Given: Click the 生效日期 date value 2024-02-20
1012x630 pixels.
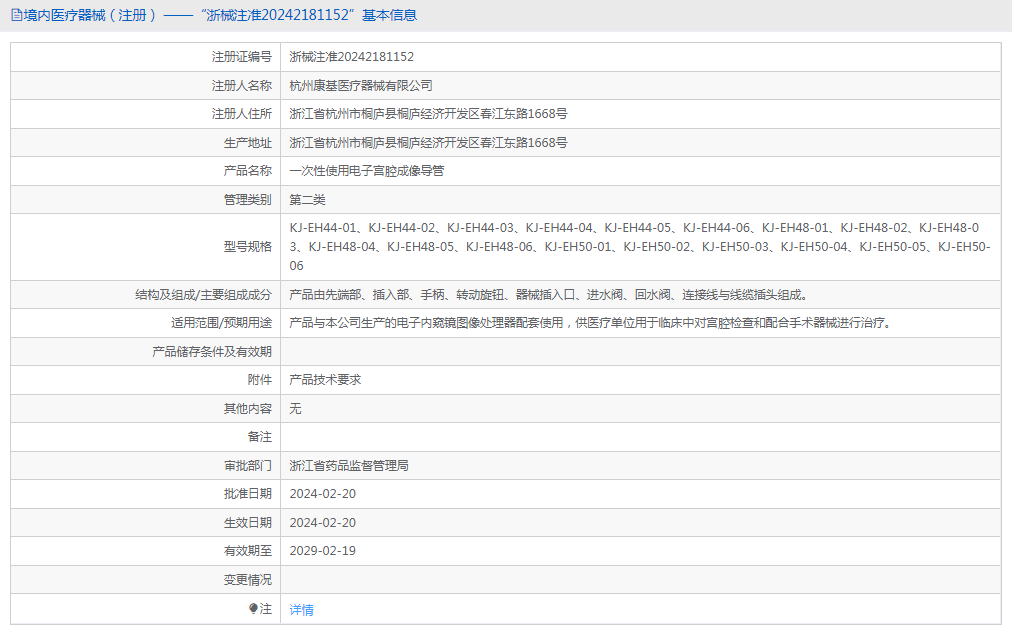Looking at the screenshot, I should tap(323, 523).
